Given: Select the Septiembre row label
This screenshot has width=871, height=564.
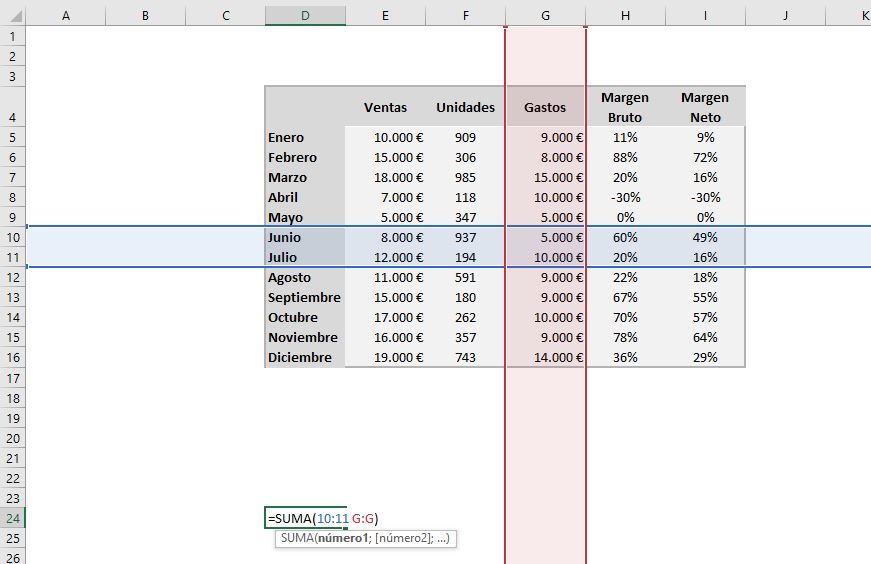Looking at the screenshot, I should (x=306, y=297).
